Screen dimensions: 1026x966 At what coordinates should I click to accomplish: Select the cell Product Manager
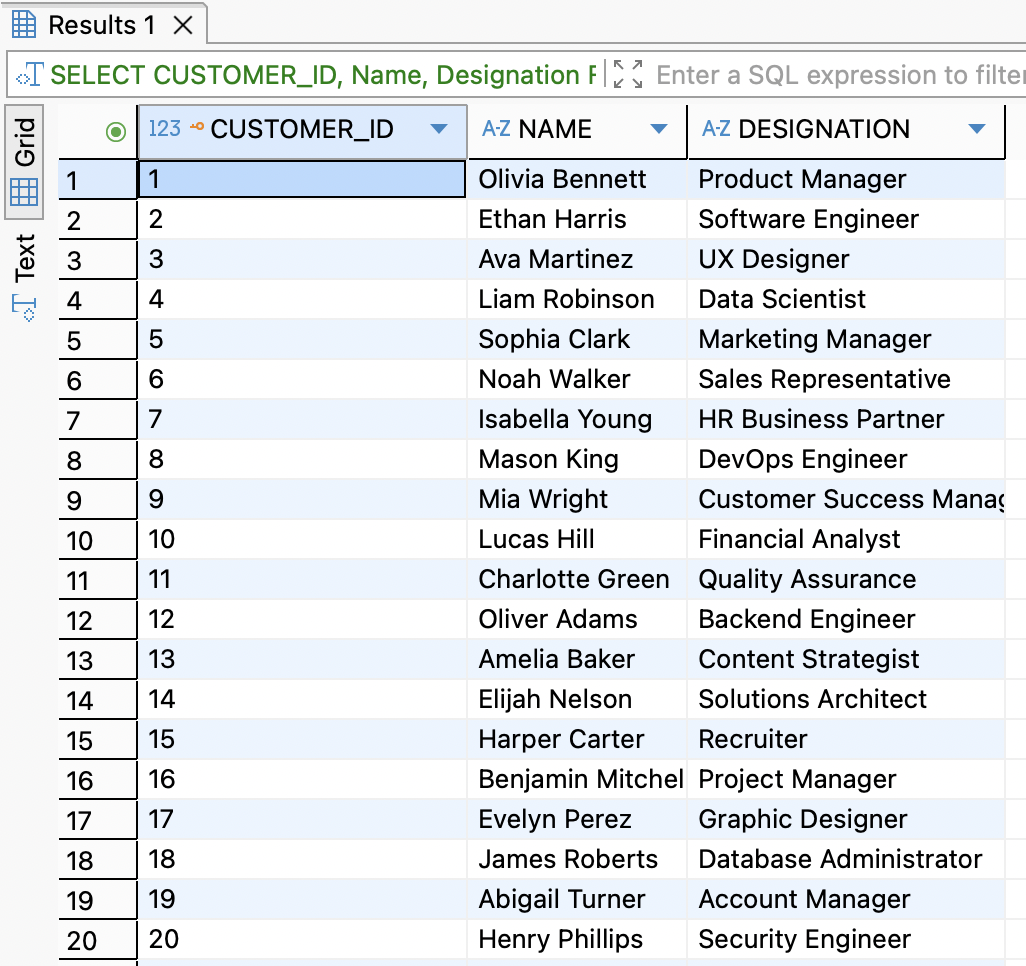click(846, 179)
